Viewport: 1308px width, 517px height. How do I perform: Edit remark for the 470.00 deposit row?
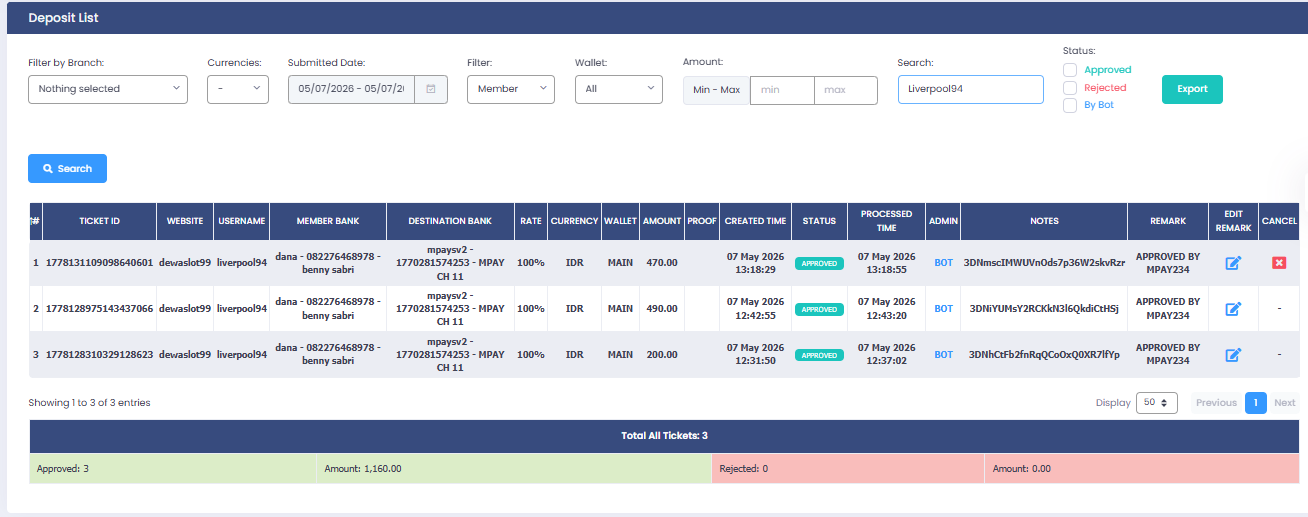tap(1233, 263)
